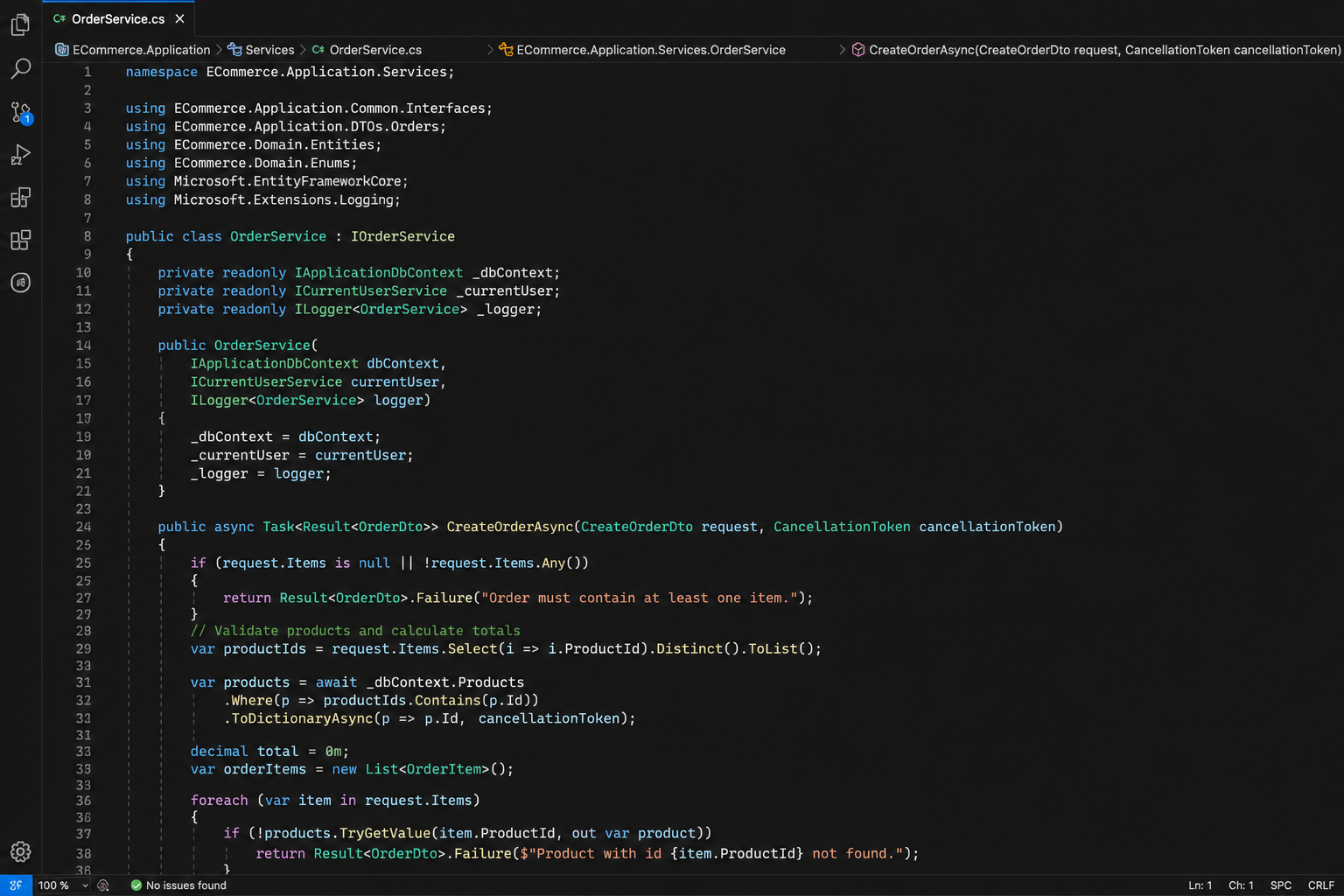The height and width of the screenshot is (896, 1344).
Task: Click the icon beside the zoom dropdown
Action: pos(103,885)
